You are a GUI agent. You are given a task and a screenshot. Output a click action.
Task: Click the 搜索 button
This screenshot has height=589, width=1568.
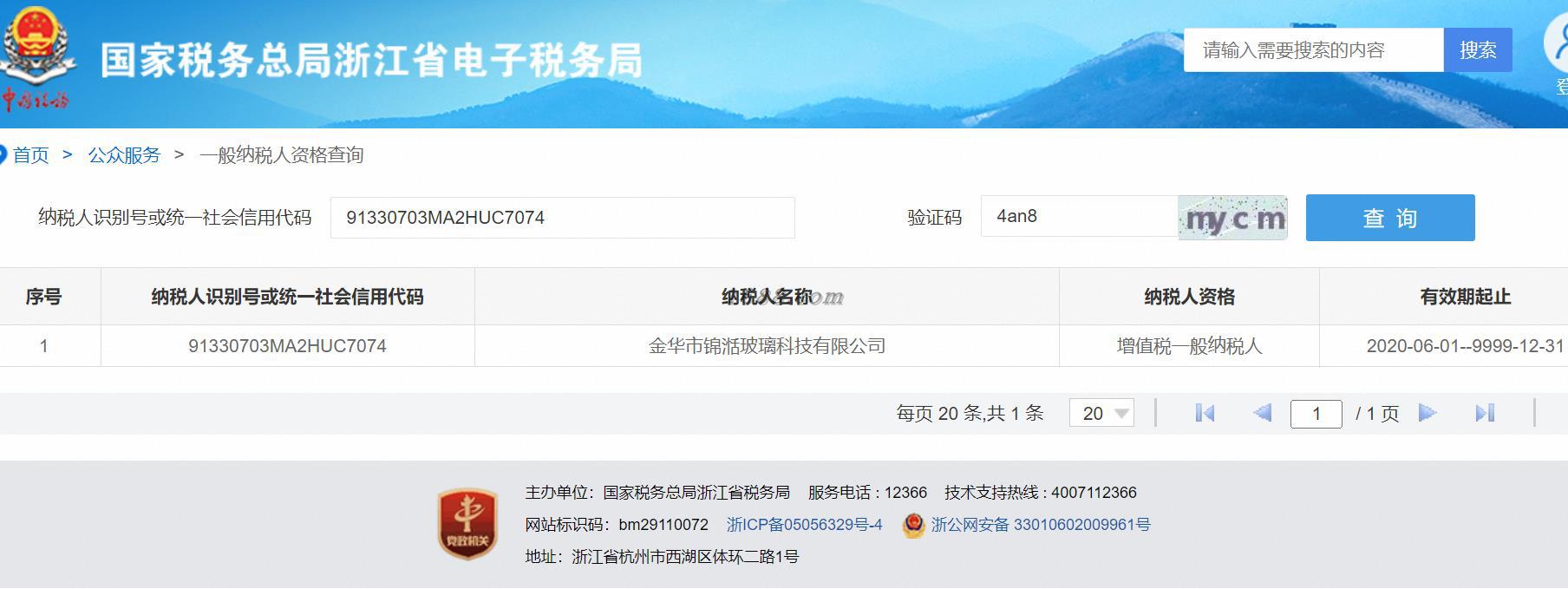click(x=1478, y=50)
